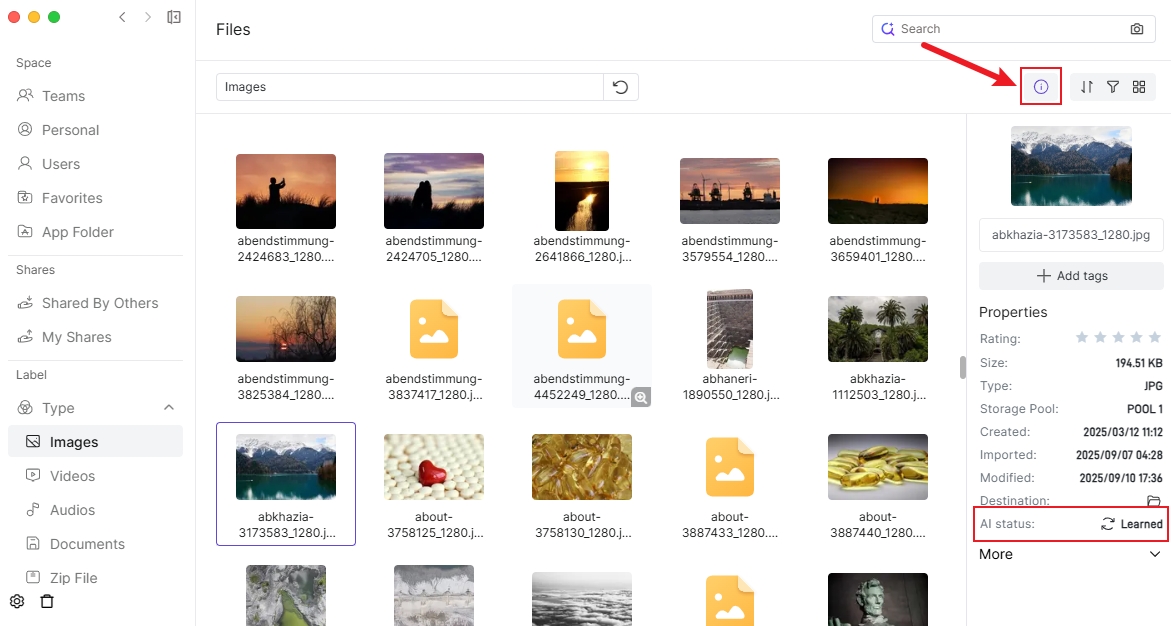Set rating to five stars

[1155, 338]
